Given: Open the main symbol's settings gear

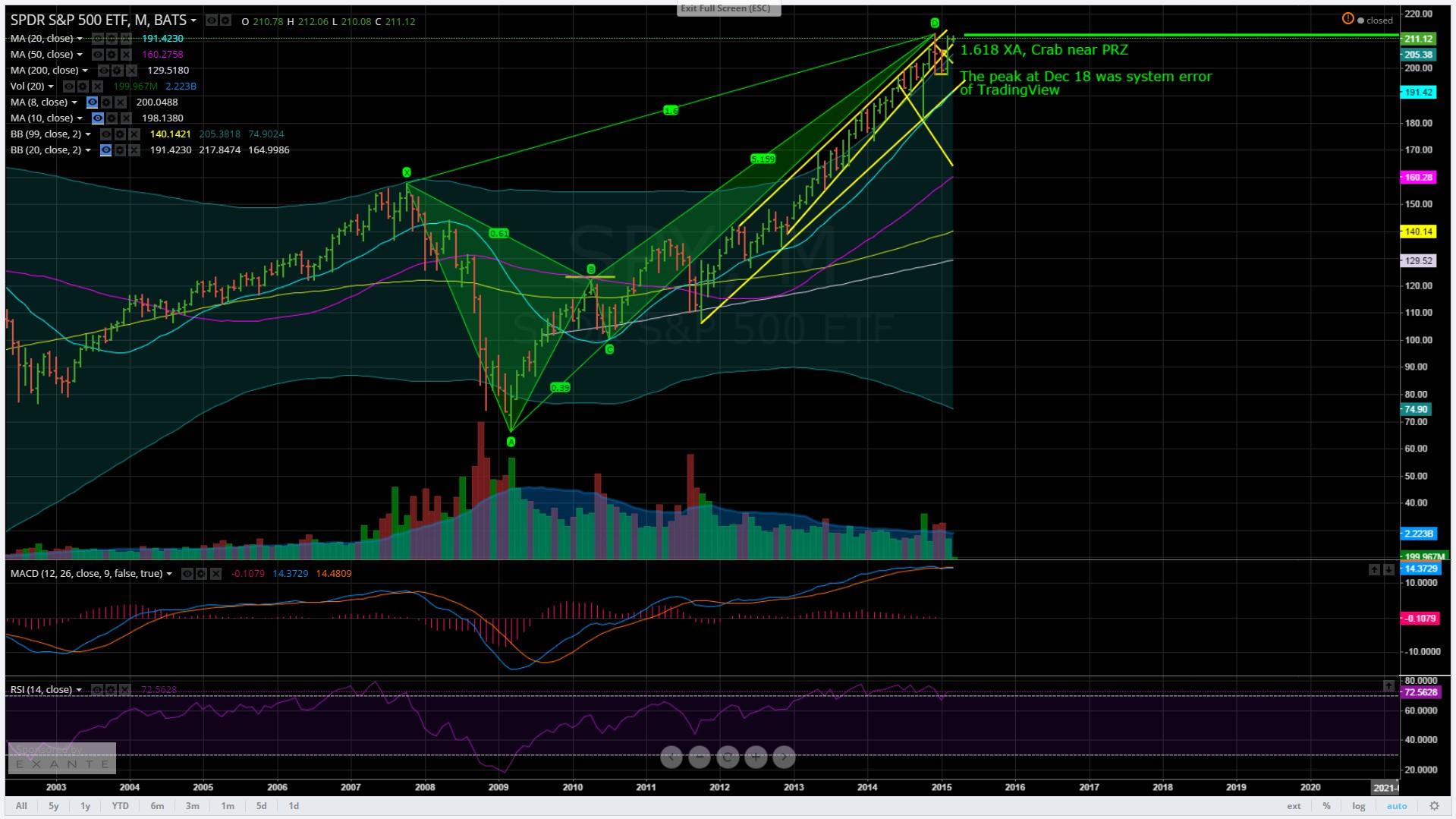Looking at the screenshot, I should [x=225, y=20].
